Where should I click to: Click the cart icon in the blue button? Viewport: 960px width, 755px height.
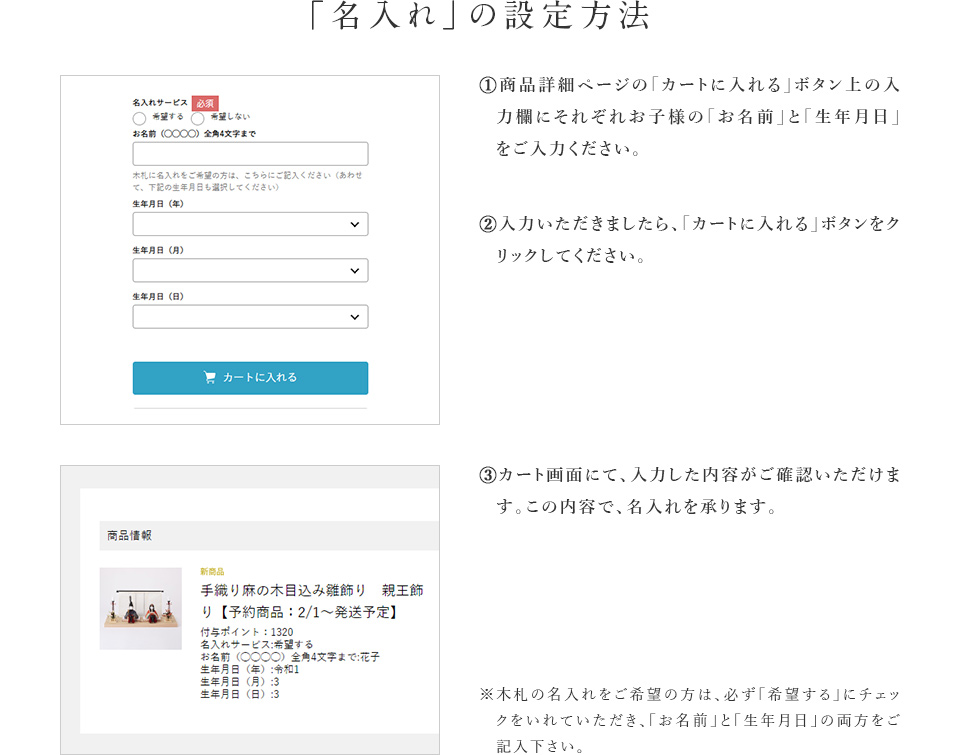point(209,377)
